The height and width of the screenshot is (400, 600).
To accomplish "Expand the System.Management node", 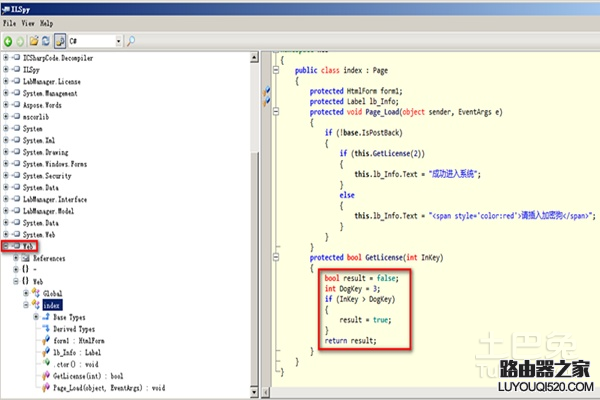I will 6,93.
